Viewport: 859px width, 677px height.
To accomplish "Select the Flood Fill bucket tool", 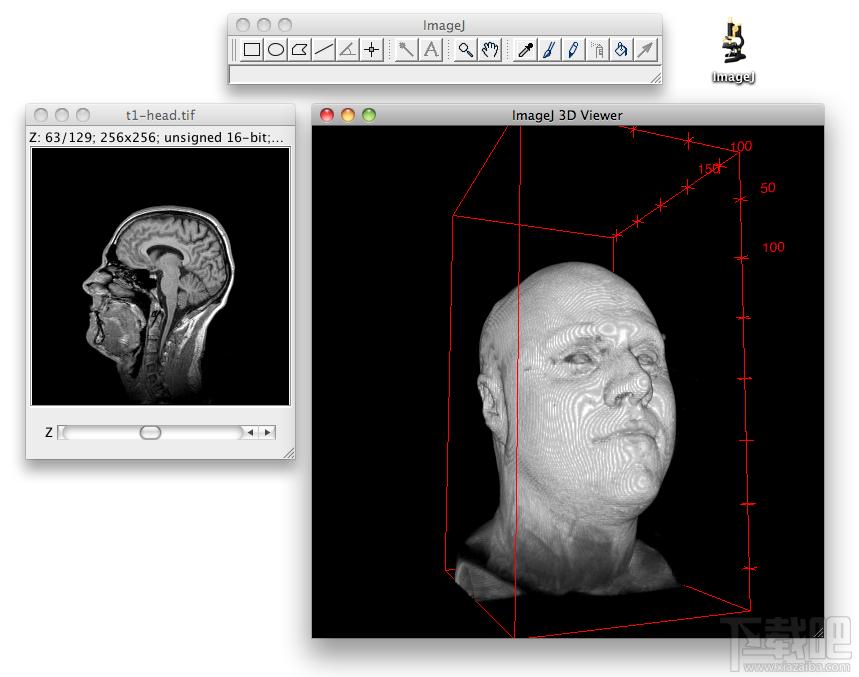I will 621,49.
